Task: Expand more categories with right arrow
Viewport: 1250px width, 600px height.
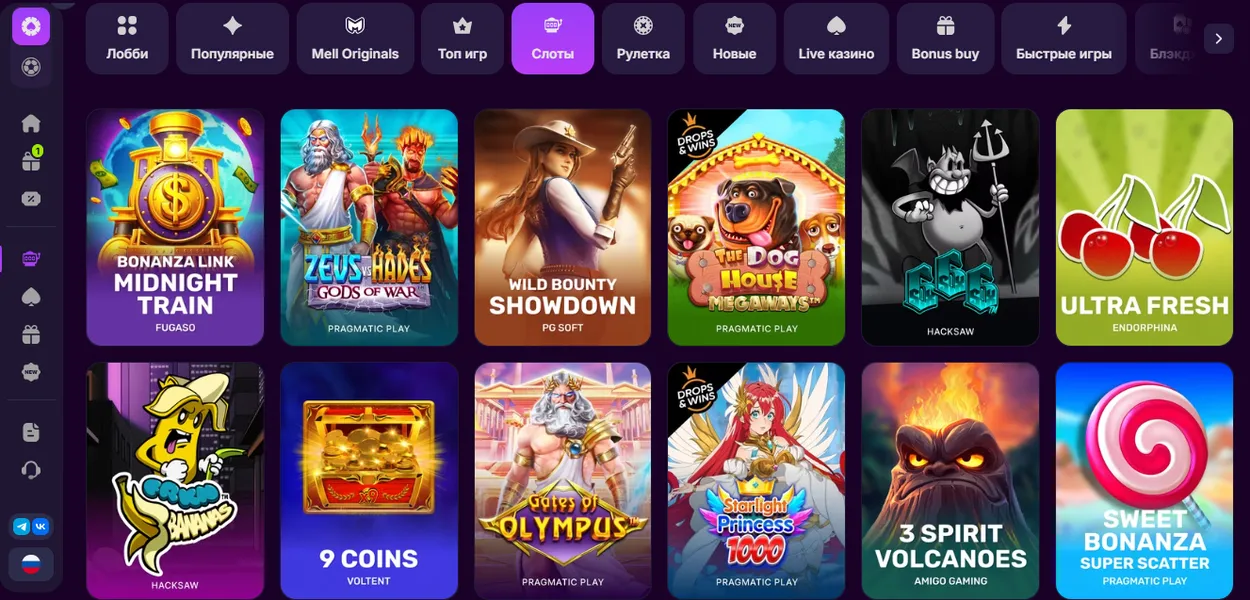Action: click(x=1218, y=38)
